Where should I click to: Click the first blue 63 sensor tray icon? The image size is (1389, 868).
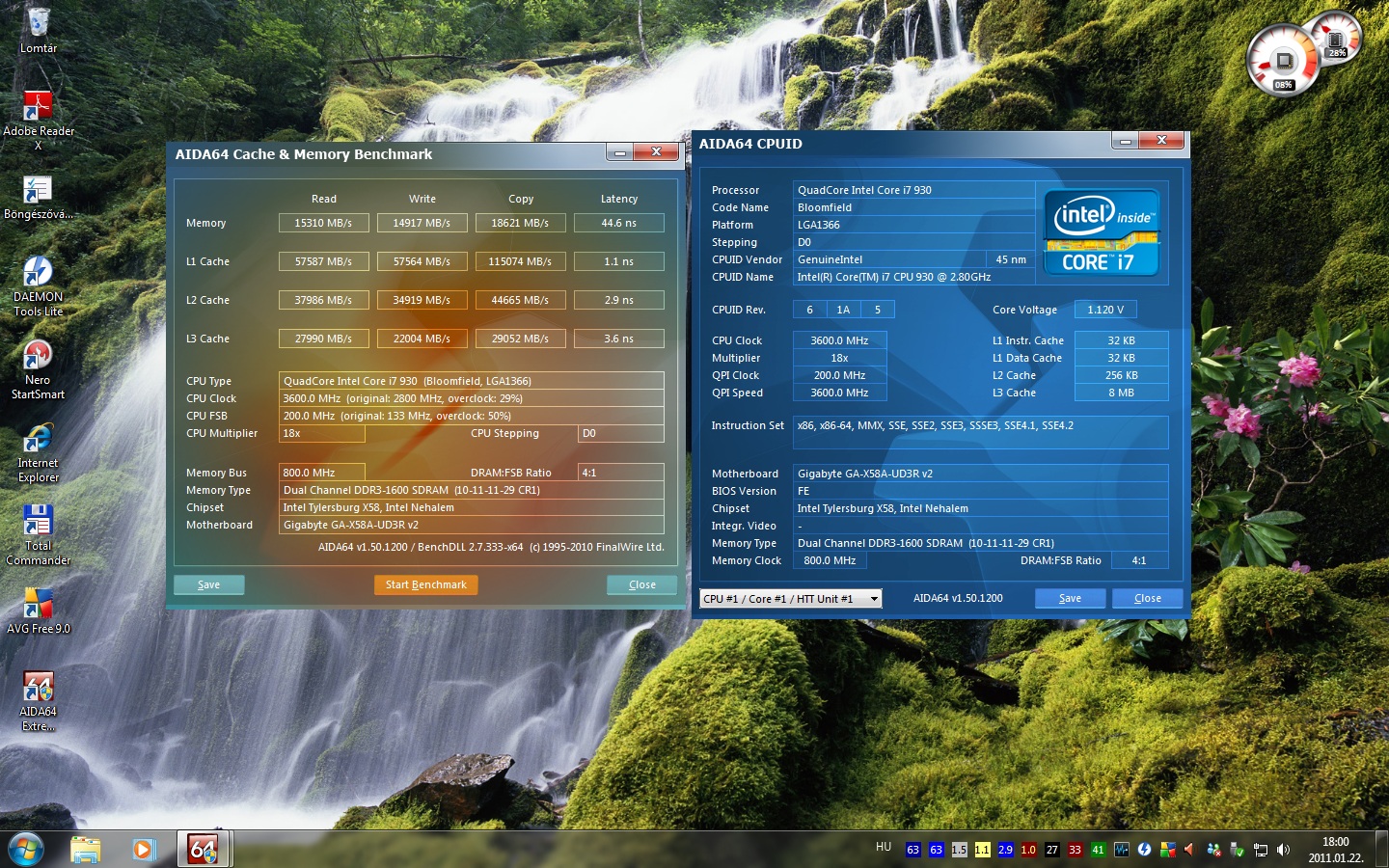912,850
